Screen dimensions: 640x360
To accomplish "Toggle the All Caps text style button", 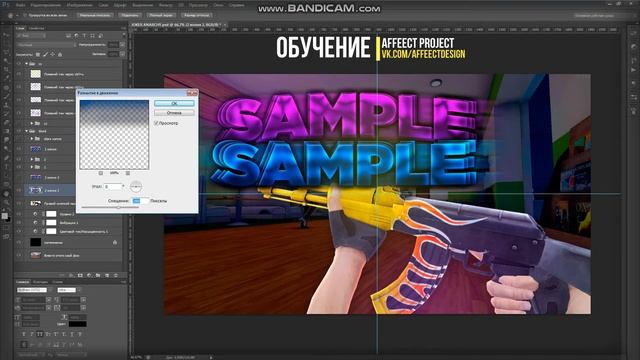I will click(x=40, y=334).
